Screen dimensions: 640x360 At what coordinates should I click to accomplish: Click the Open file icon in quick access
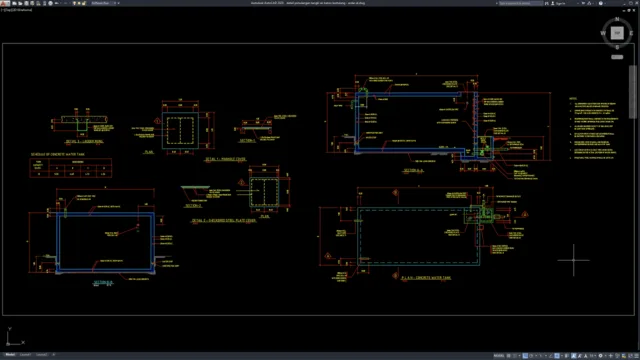pyautogui.click(x=20, y=3)
